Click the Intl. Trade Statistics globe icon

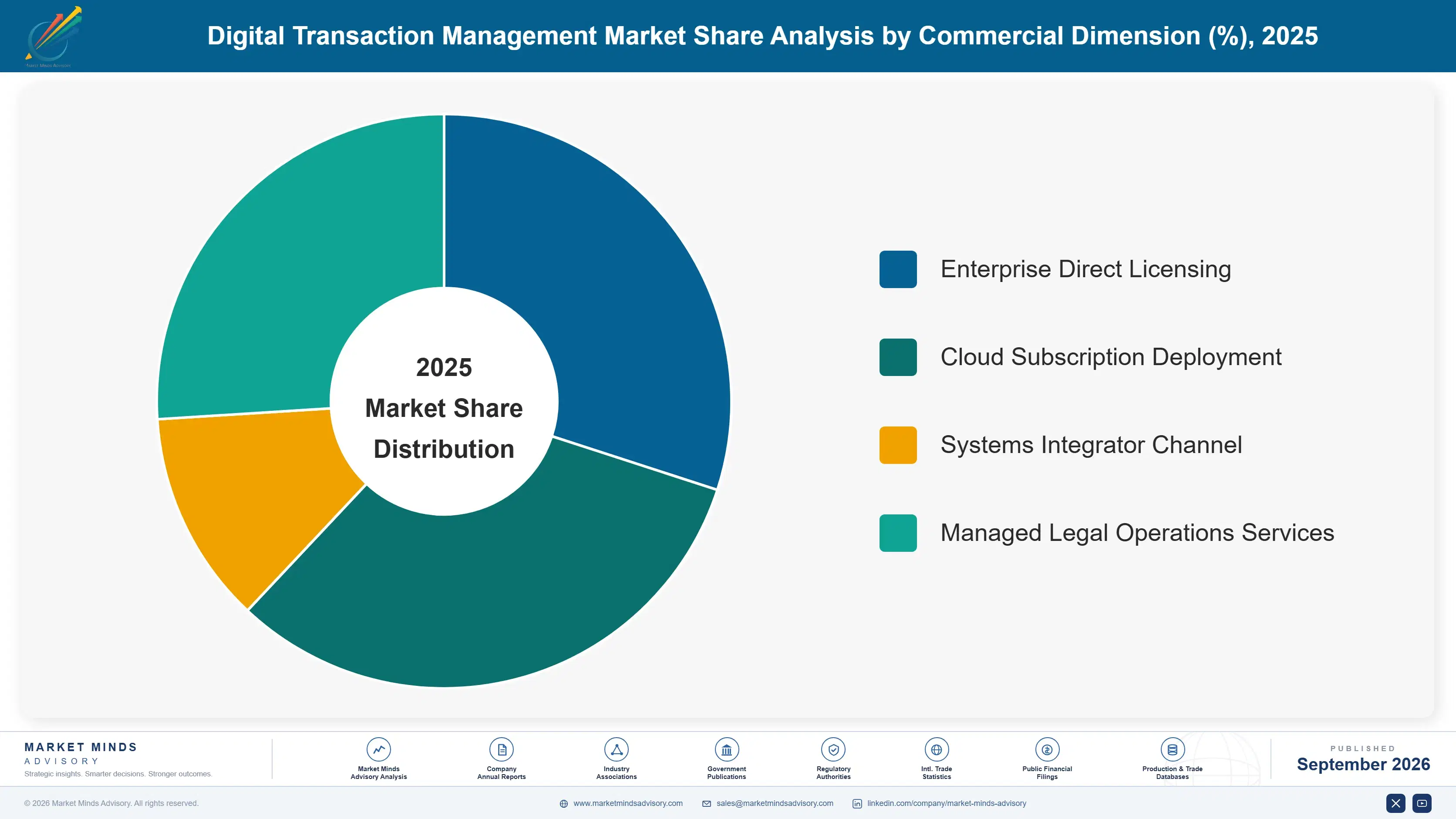coord(937,749)
